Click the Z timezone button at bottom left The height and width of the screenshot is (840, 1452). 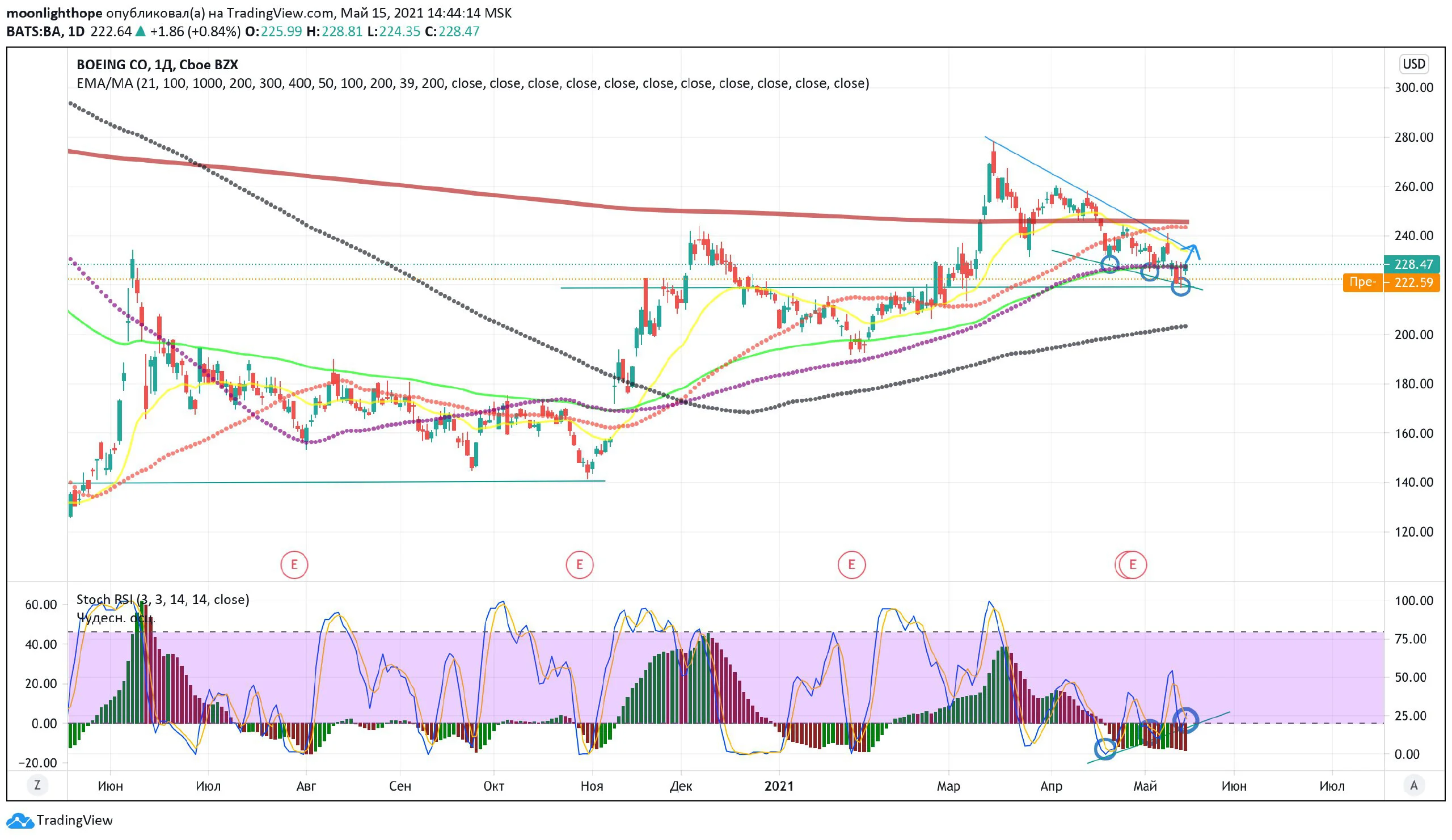[x=37, y=784]
